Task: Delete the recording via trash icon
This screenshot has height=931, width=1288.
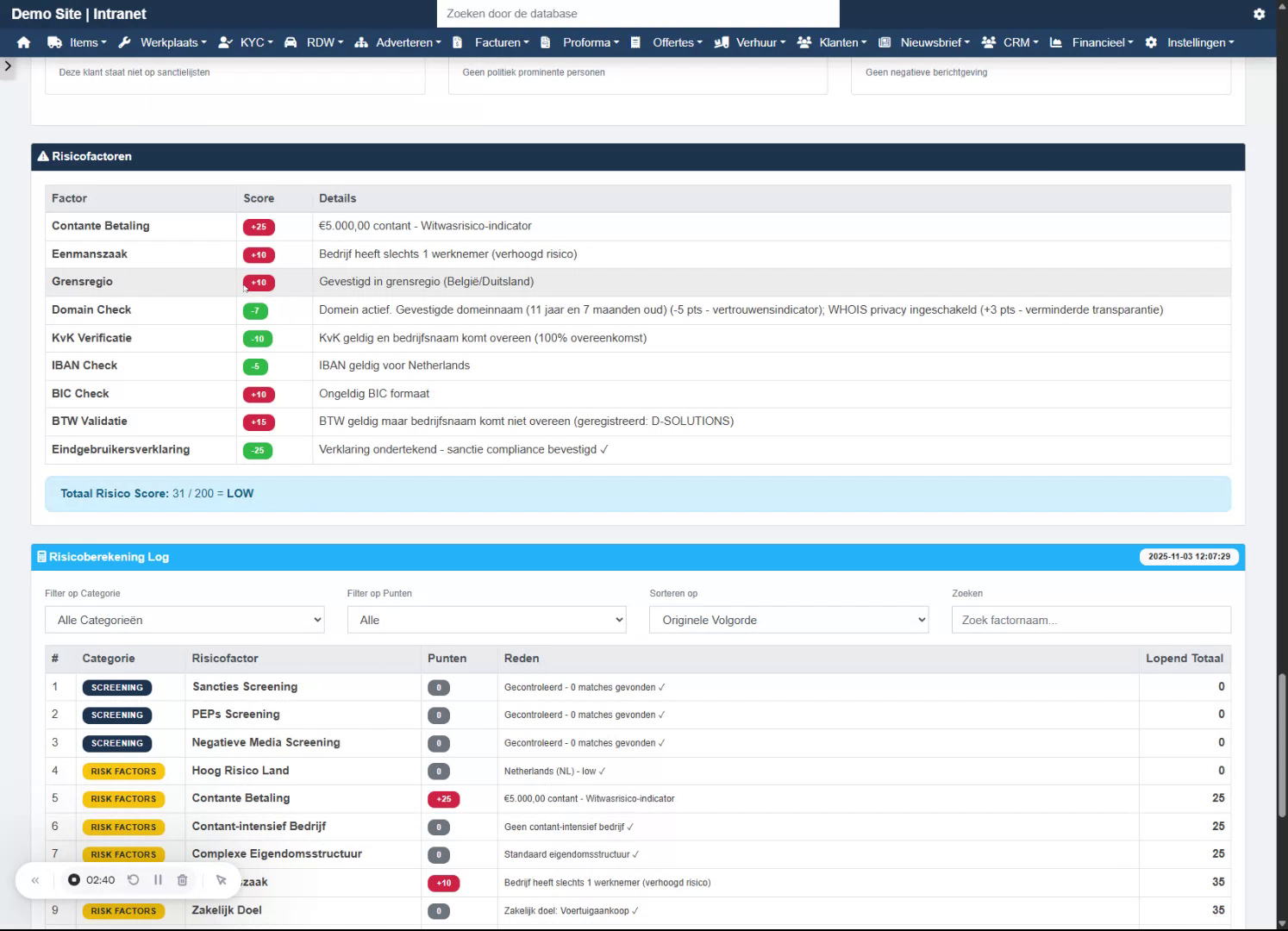Action: coord(182,880)
